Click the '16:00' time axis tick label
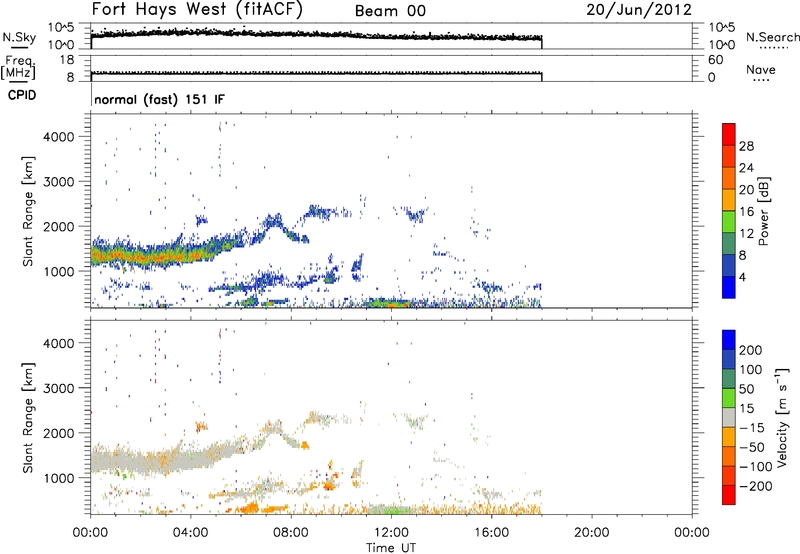Viewport: 800px width, 554px height. click(x=491, y=533)
